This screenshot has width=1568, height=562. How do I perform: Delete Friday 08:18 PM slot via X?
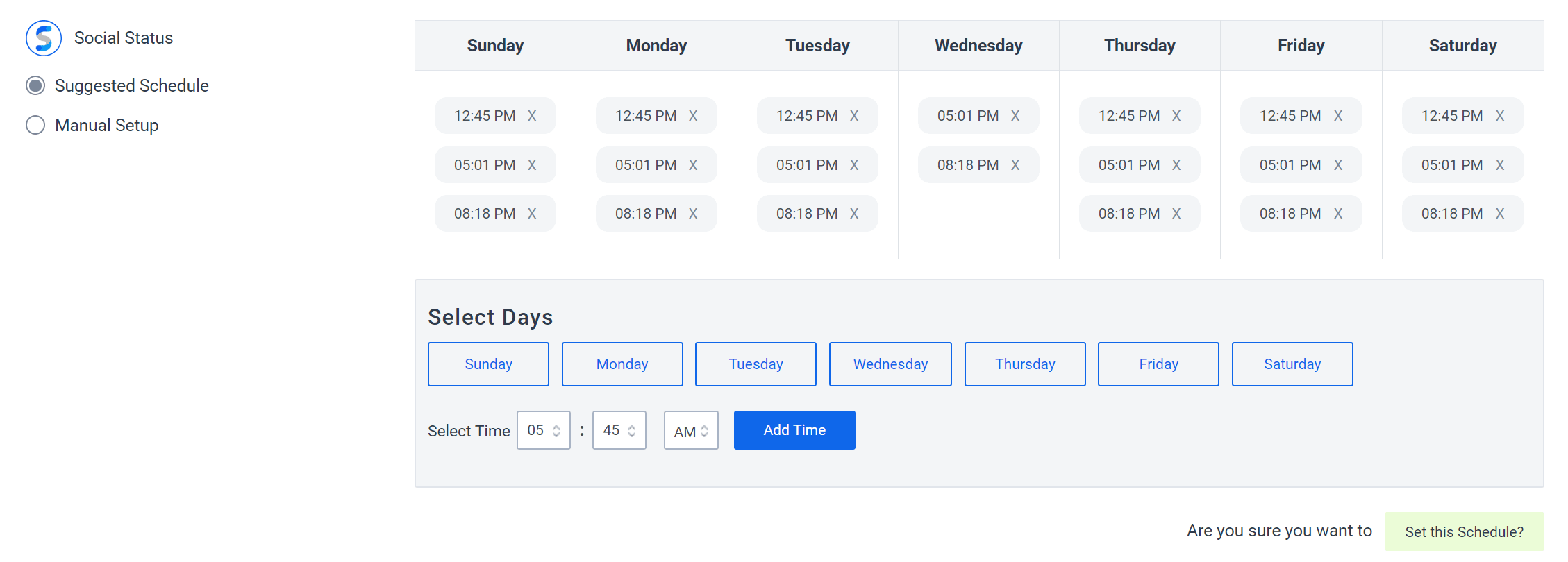pyautogui.click(x=1338, y=214)
